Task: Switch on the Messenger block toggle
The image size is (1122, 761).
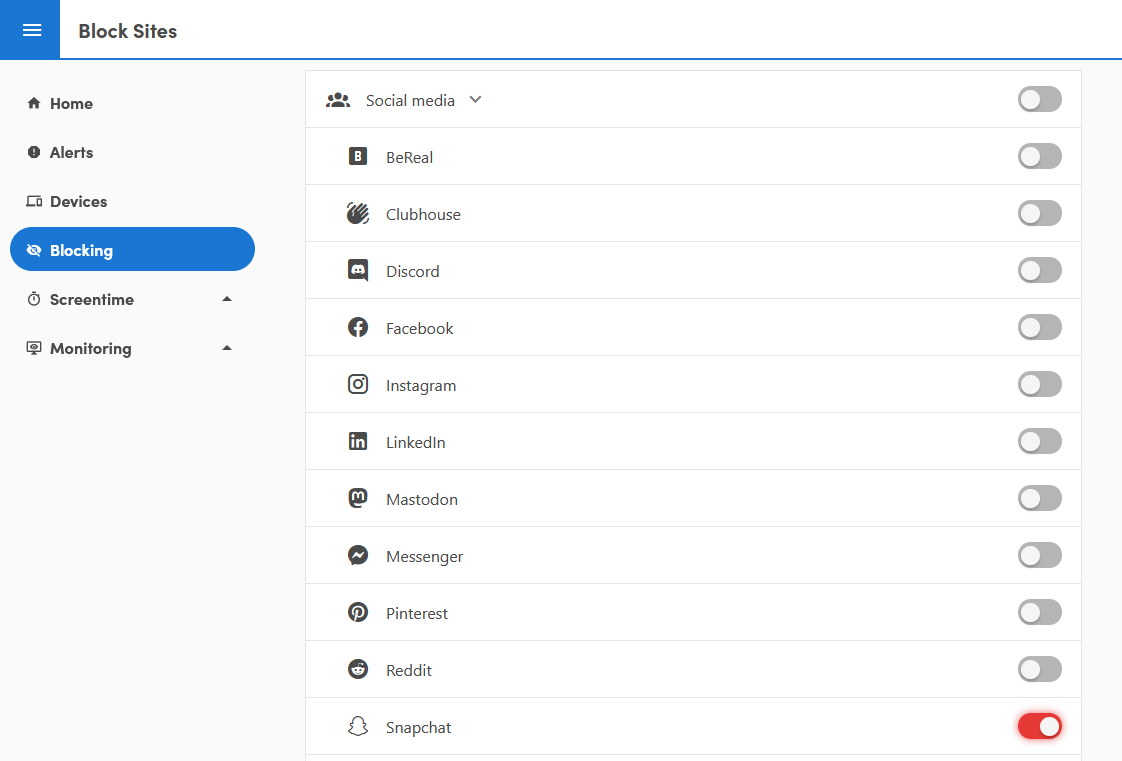Action: 1040,555
